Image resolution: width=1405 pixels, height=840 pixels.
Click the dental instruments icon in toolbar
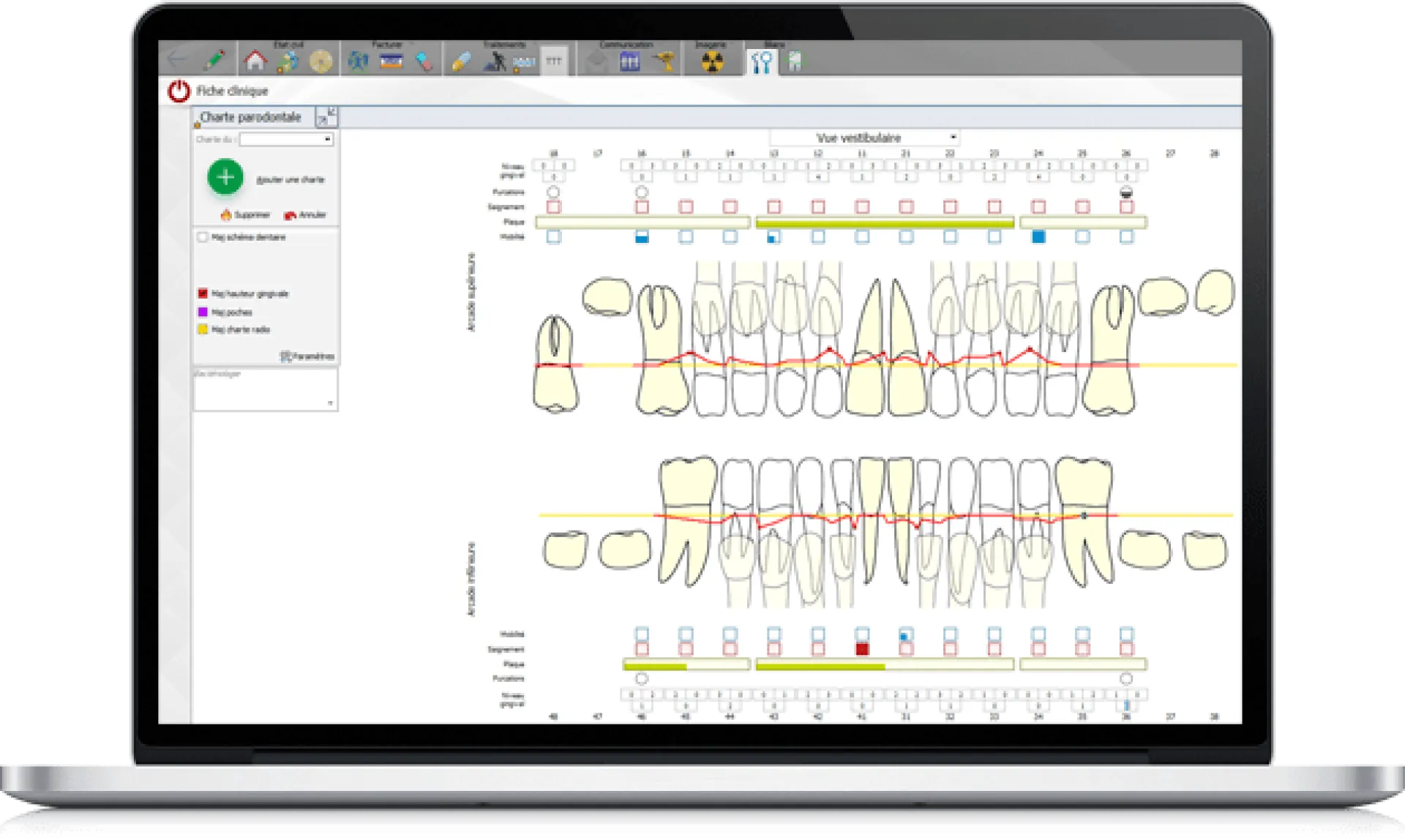pyautogui.click(x=761, y=63)
